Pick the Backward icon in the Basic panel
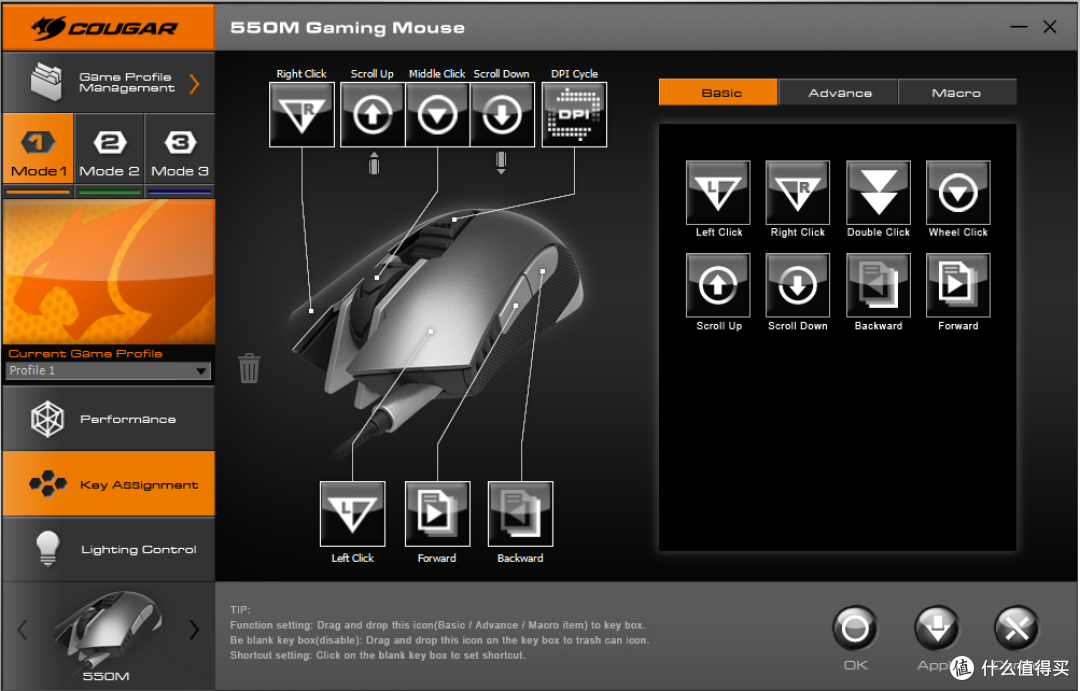This screenshot has height=691, width=1080. pos(878,285)
